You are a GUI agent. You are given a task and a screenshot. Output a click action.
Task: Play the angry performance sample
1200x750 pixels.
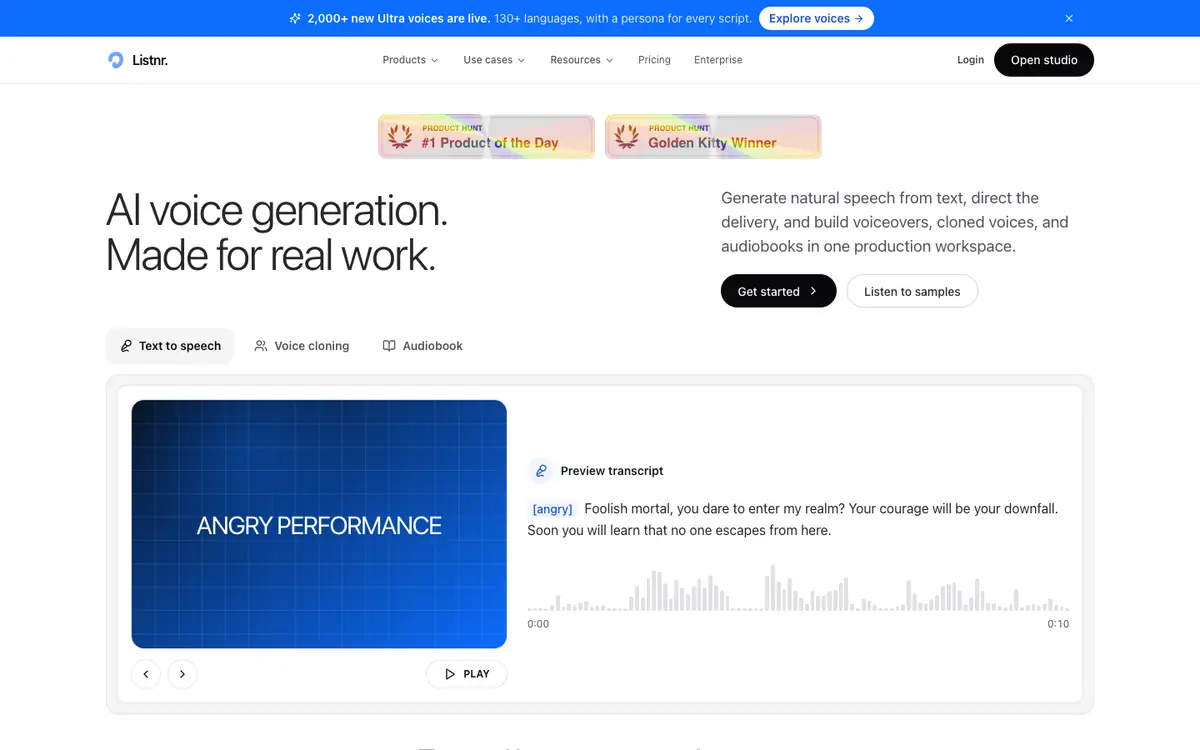pyautogui.click(x=466, y=674)
